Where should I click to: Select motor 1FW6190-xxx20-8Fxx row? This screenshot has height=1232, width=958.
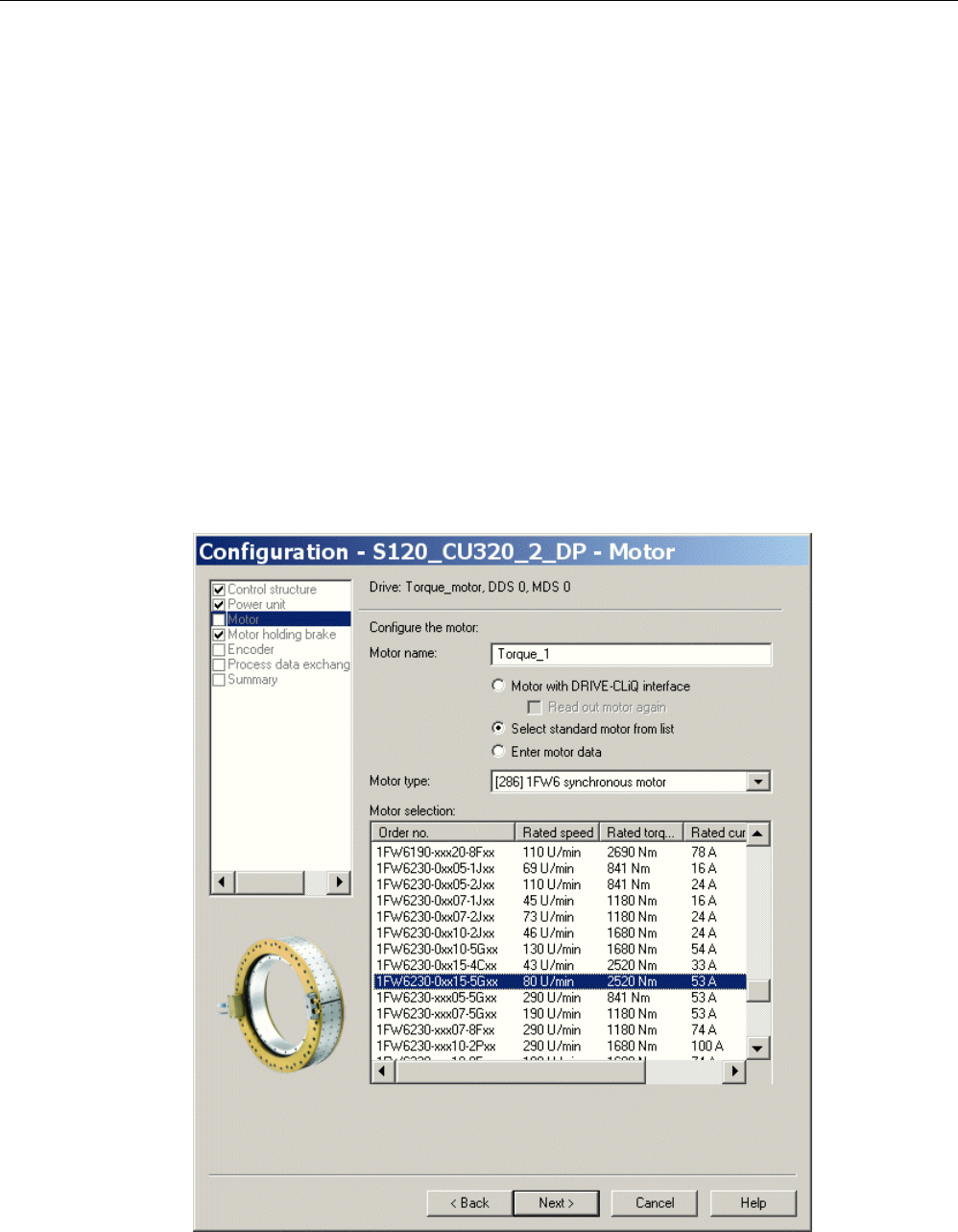point(559,852)
